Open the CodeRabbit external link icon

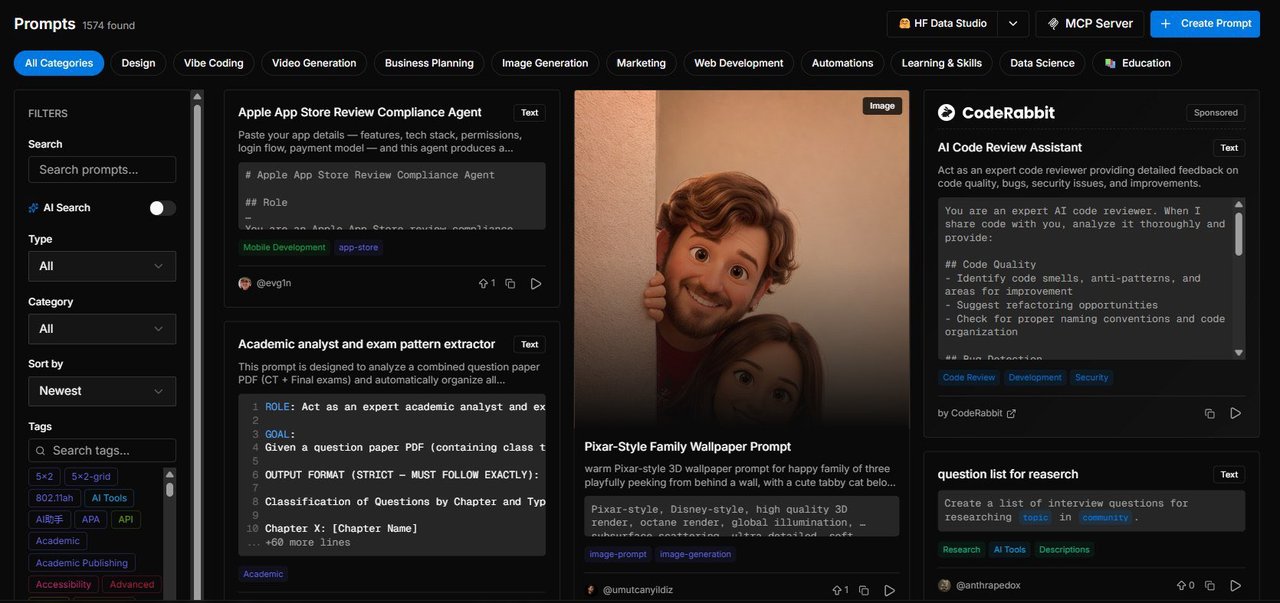[1011, 413]
